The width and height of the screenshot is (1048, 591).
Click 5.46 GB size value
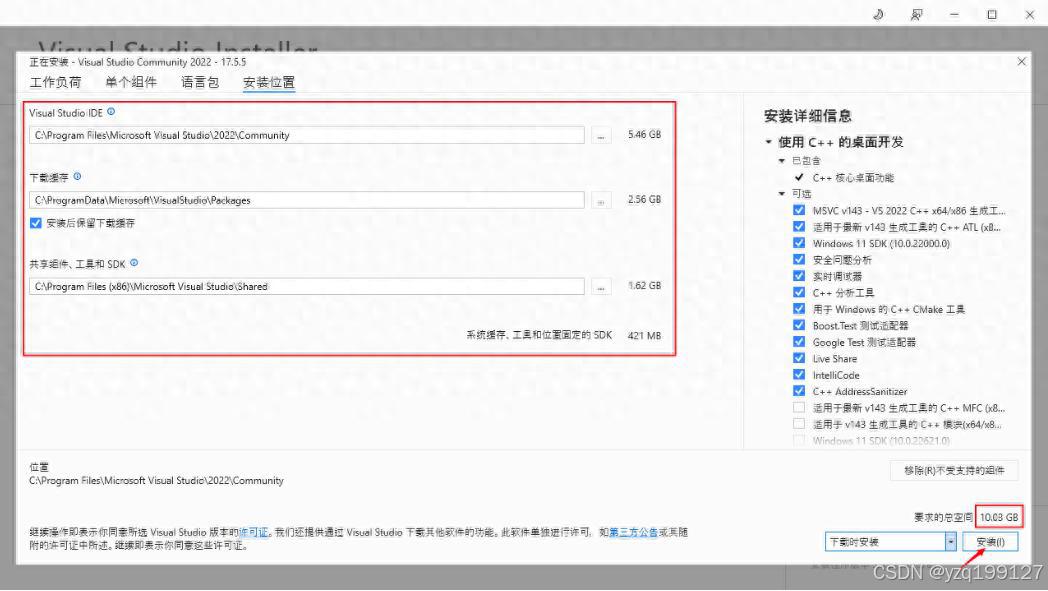click(x=644, y=134)
